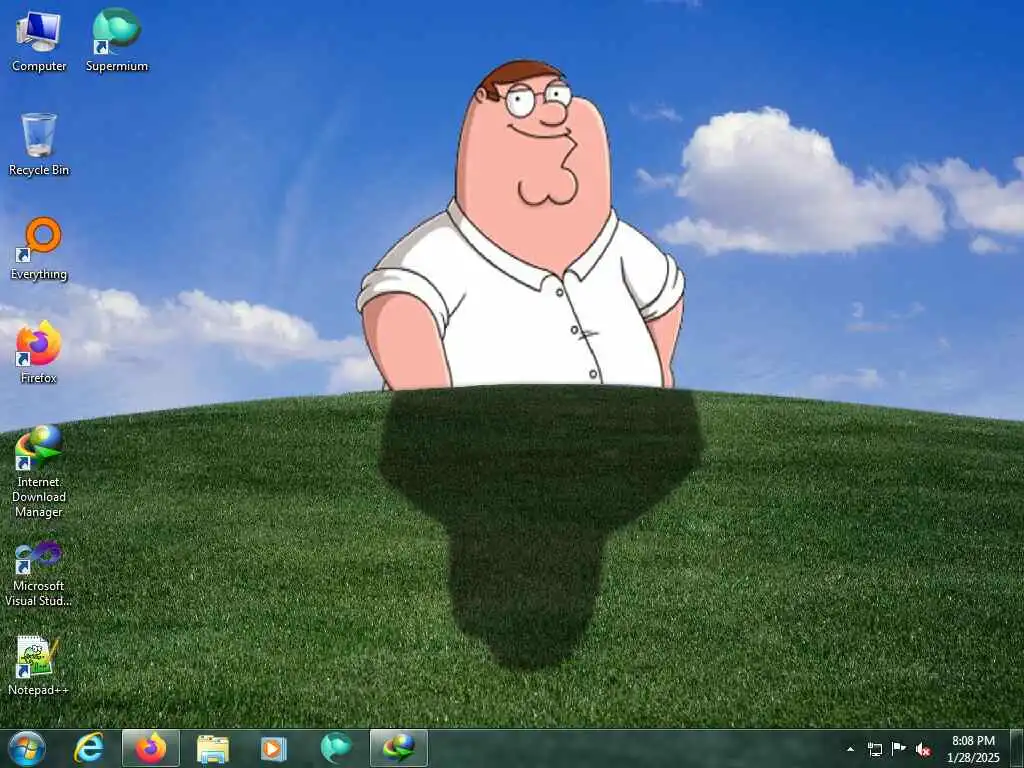Open the Action Center flag icon
Screen dimensions: 1024x768
pos(899,749)
